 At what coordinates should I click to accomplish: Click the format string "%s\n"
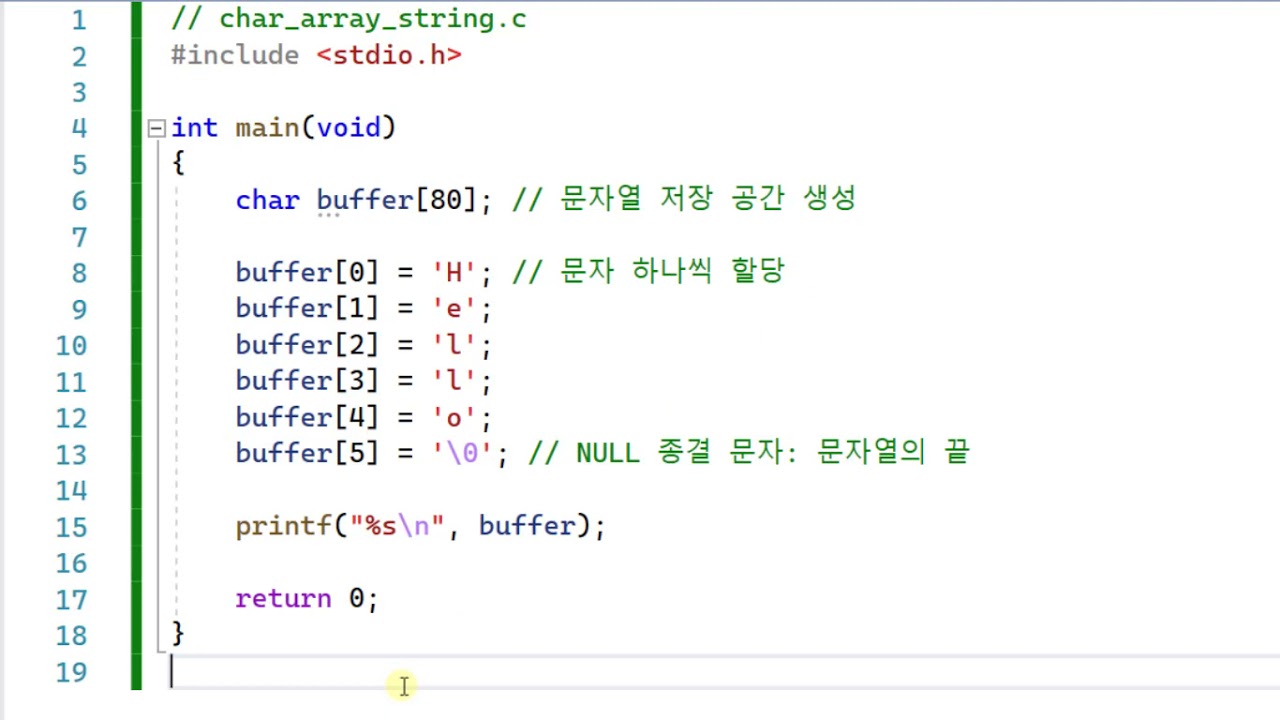[x=396, y=526]
